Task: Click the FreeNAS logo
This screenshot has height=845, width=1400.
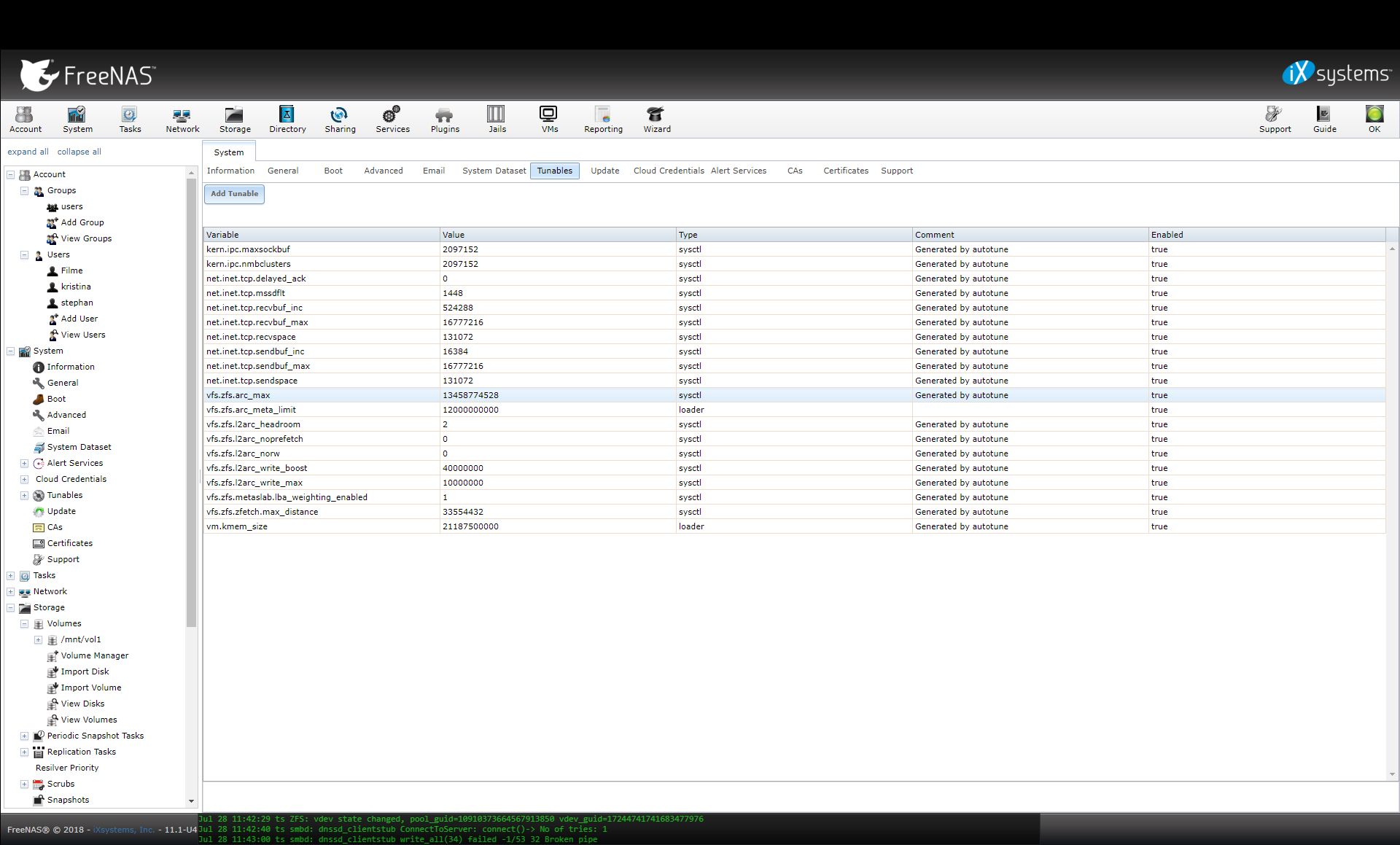Action: [x=87, y=74]
